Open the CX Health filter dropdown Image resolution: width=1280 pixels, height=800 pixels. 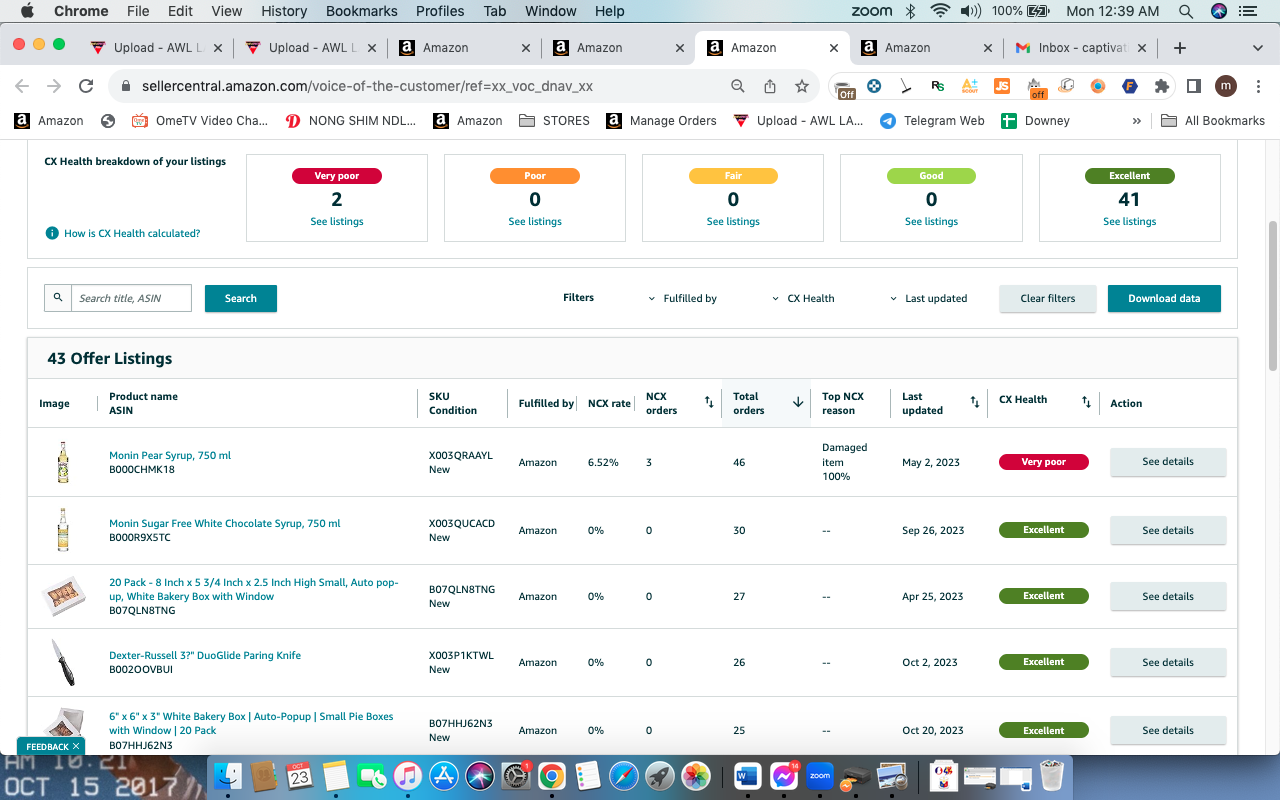804,298
